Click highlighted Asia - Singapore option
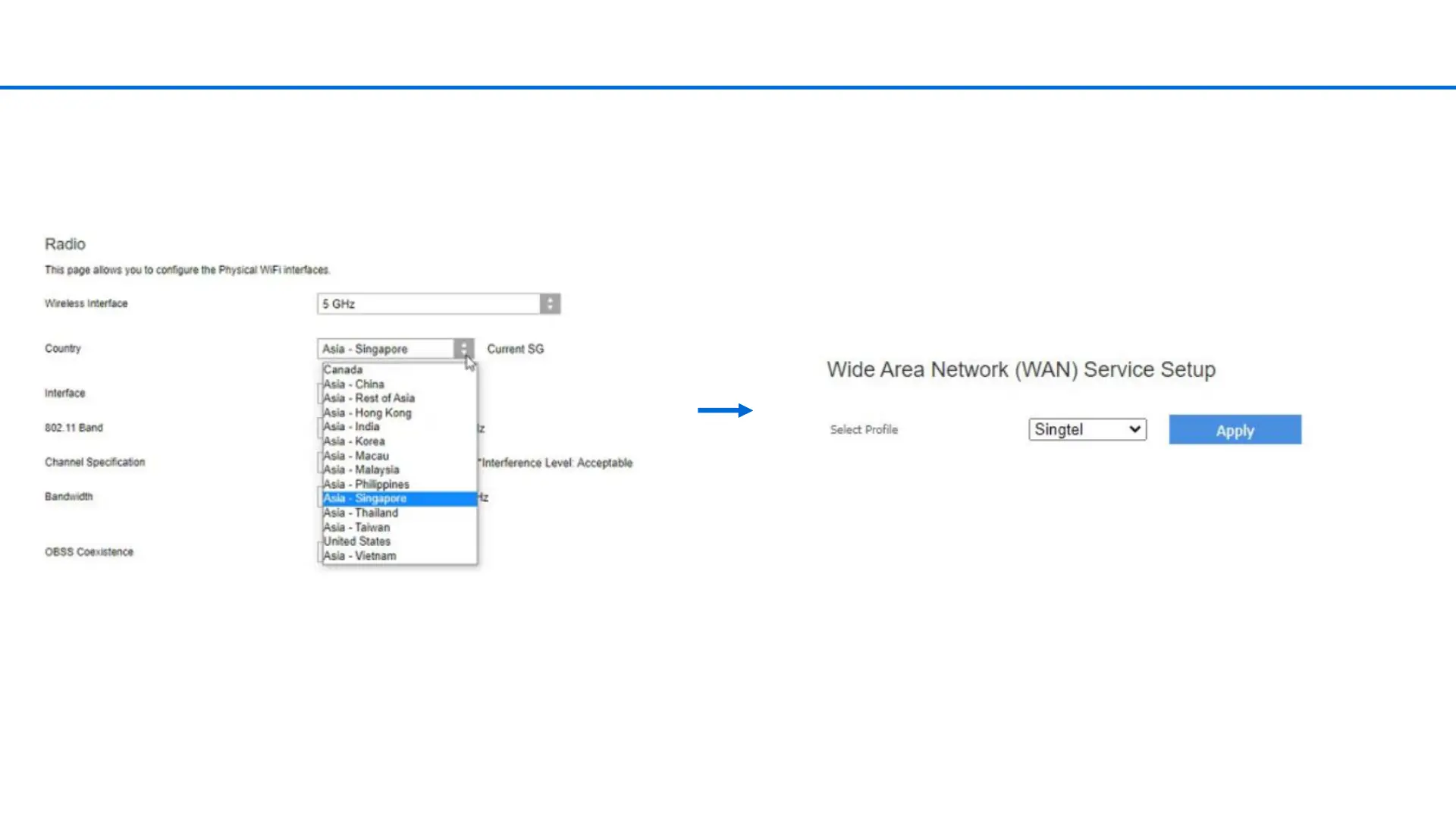Image resolution: width=1456 pixels, height=819 pixels. pyautogui.click(x=366, y=498)
